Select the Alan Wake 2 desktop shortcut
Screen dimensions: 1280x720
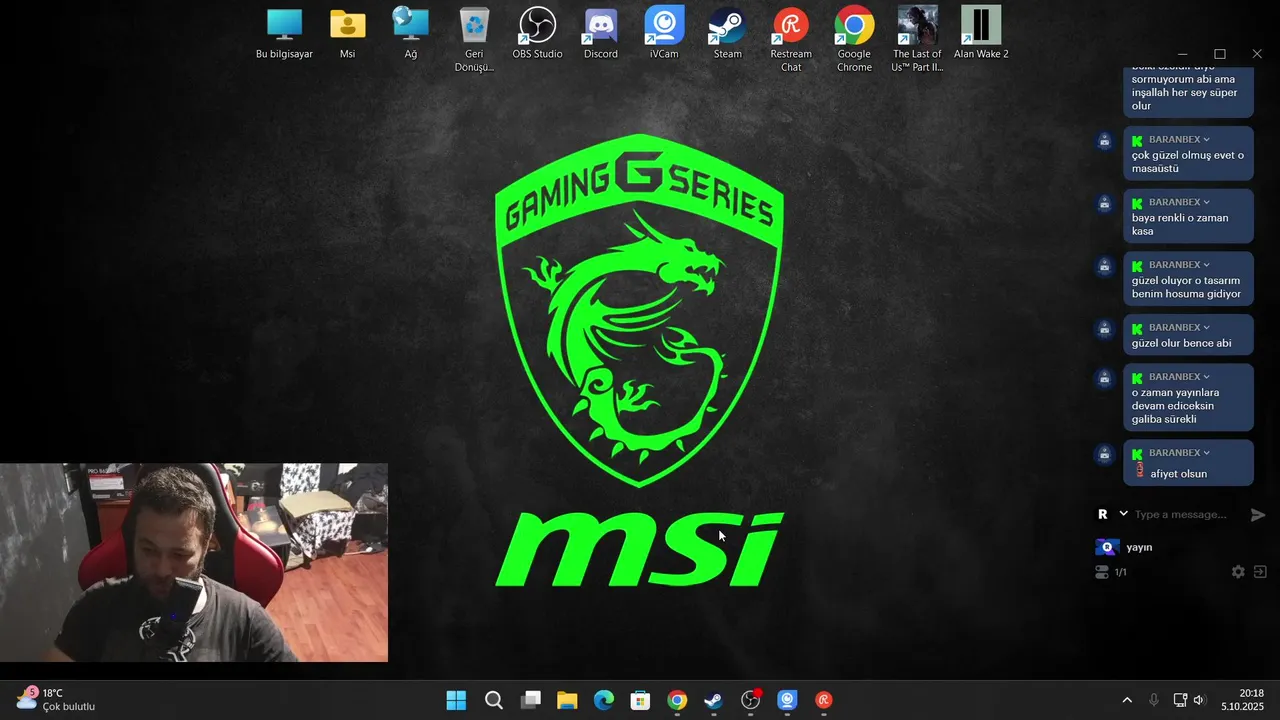tap(981, 33)
